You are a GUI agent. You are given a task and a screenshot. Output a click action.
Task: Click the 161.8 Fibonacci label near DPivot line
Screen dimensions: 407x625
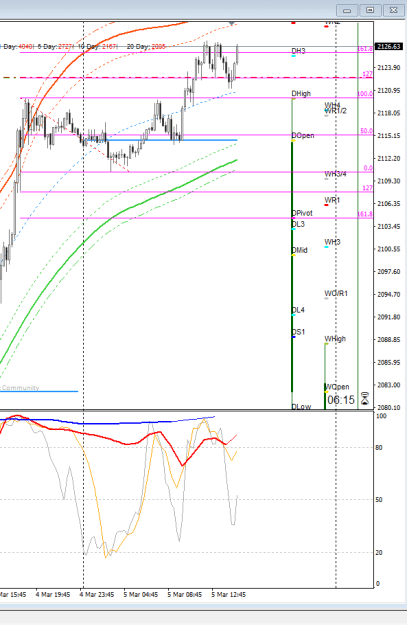(x=365, y=214)
